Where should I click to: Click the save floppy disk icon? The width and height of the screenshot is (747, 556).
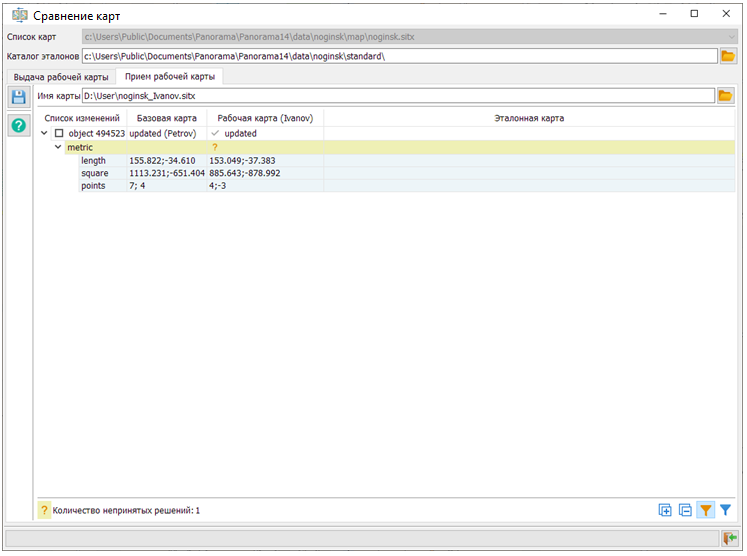19,97
